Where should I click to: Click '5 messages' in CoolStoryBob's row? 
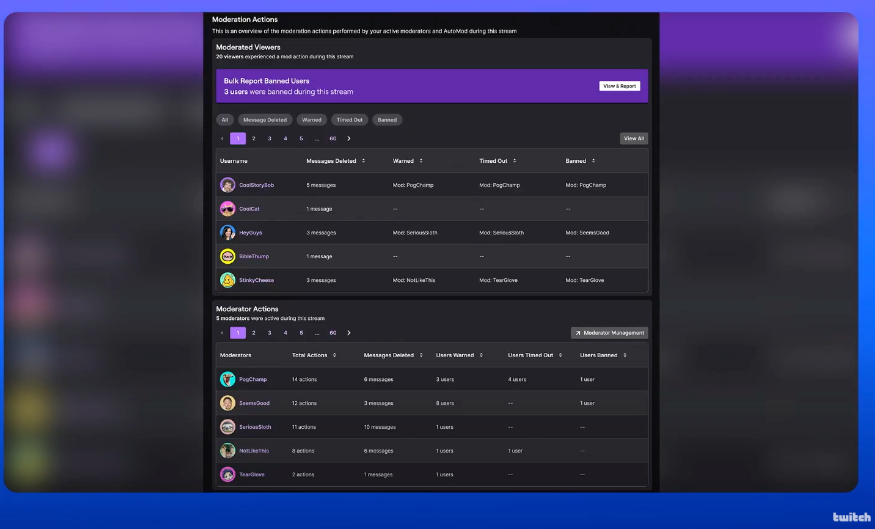pyautogui.click(x=321, y=185)
